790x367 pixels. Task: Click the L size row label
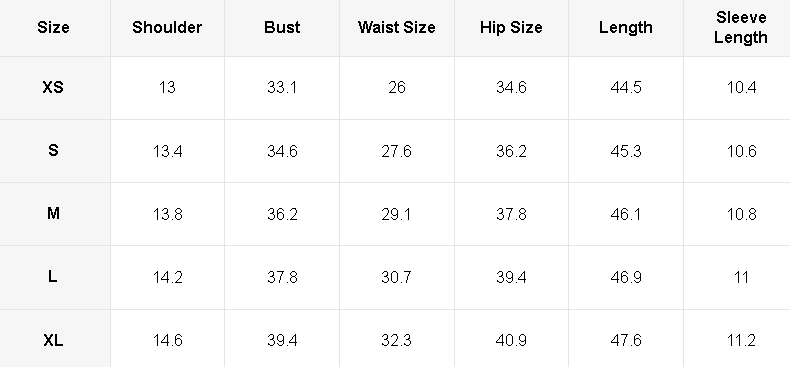point(53,277)
